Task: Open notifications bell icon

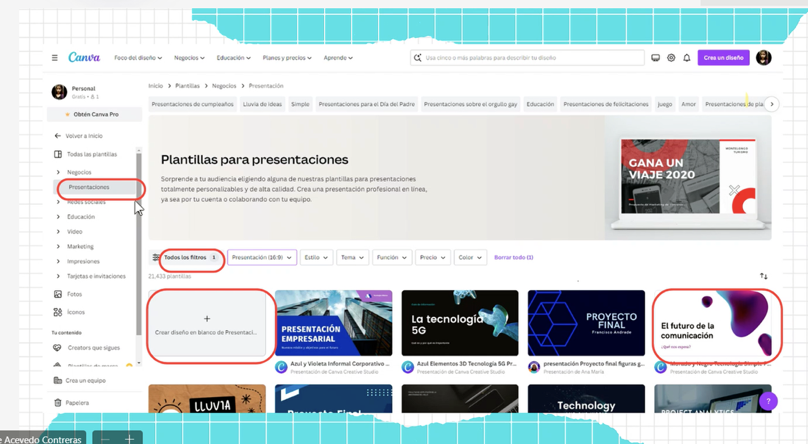Action: [687, 58]
